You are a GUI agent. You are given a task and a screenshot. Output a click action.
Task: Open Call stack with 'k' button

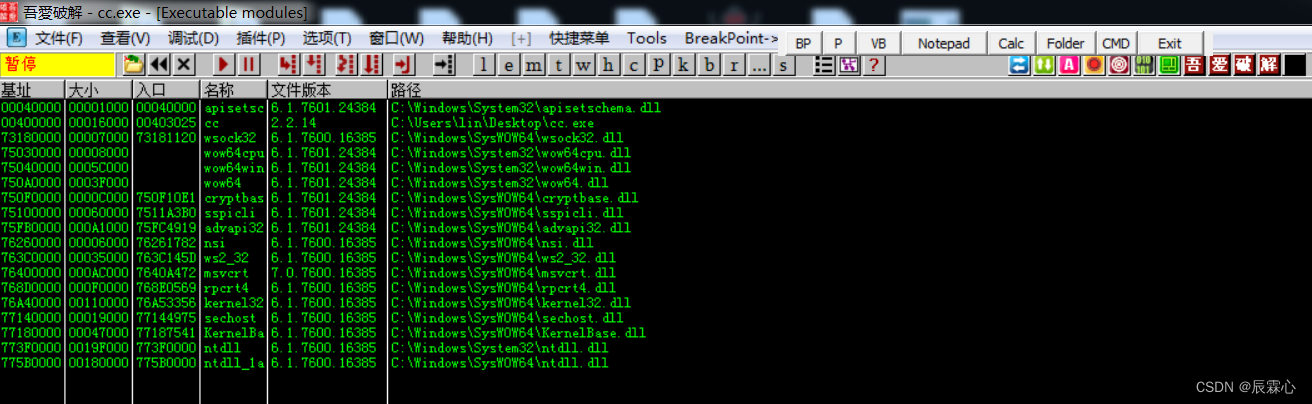[x=684, y=65]
